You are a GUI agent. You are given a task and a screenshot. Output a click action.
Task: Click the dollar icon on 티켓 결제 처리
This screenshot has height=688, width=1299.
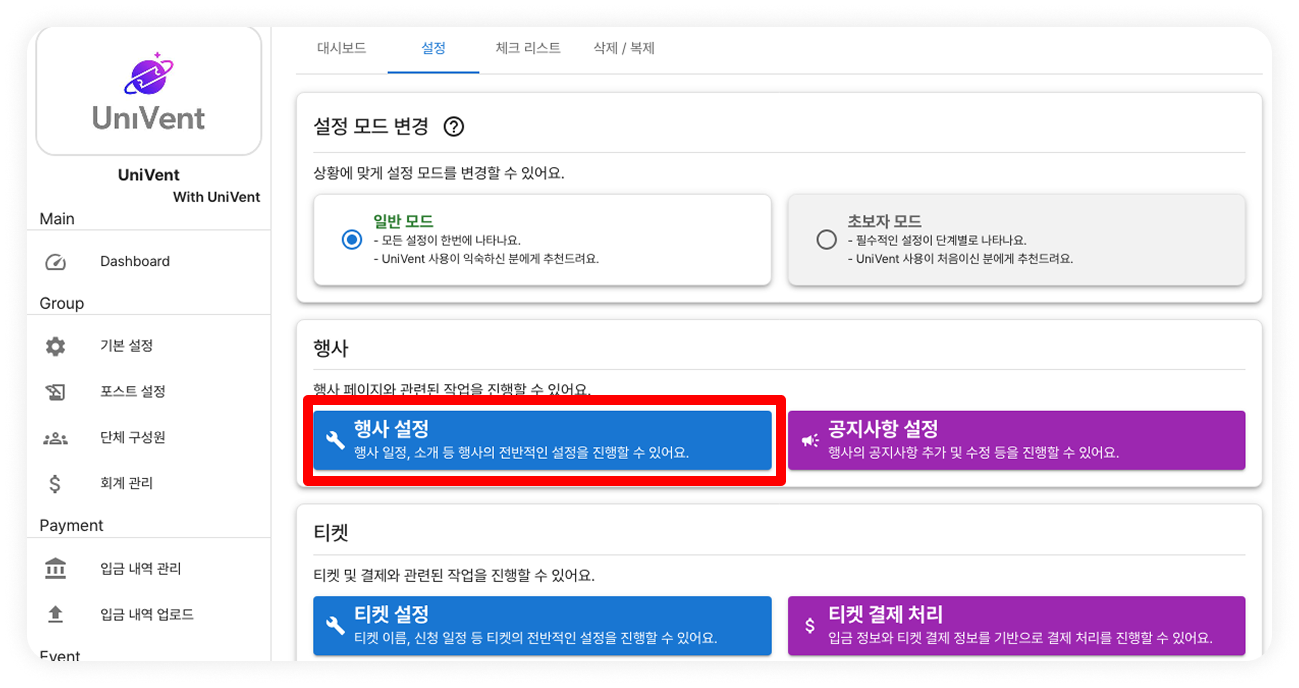click(810, 625)
